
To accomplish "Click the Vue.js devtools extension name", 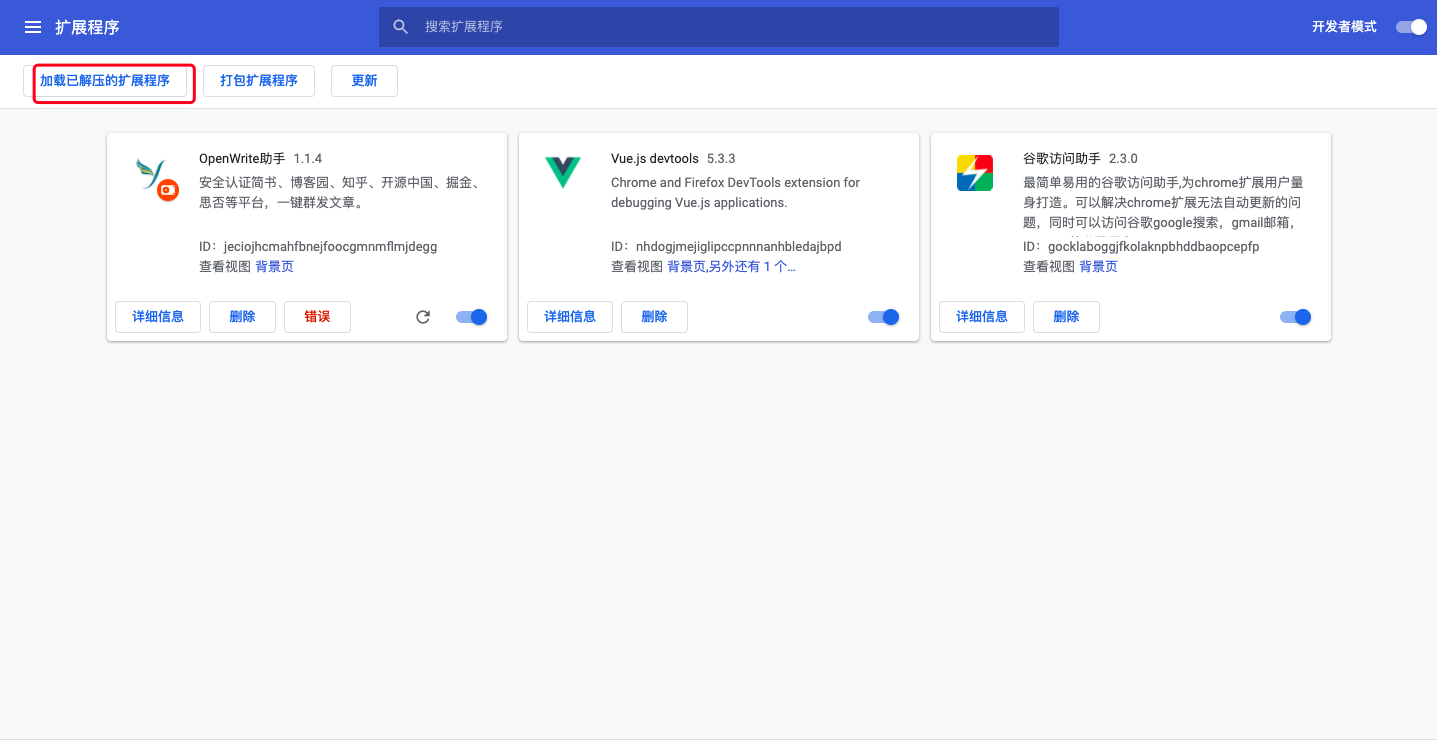I will click(x=655, y=159).
